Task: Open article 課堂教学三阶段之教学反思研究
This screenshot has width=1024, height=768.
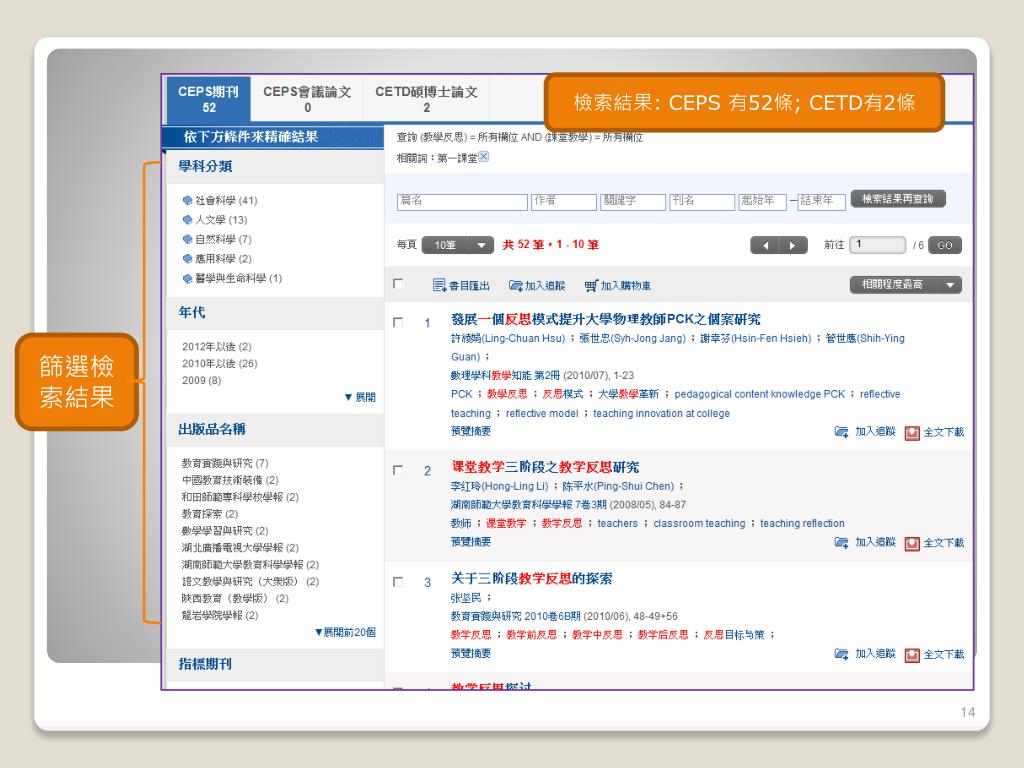Action: (x=545, y=467)
